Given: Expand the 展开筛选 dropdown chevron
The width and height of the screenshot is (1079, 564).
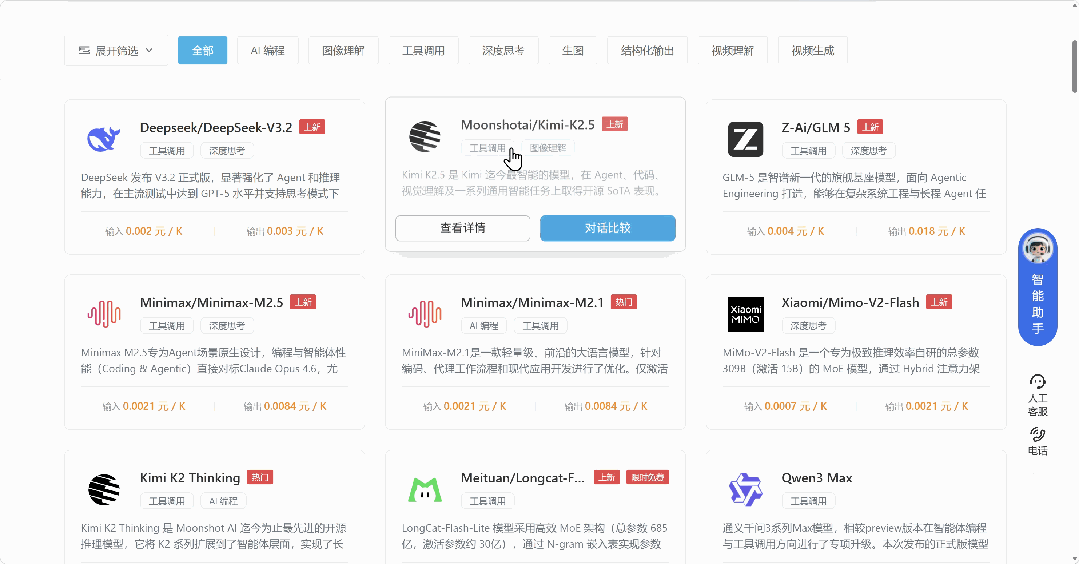Looking at the screenshot, I should pyautogui.click(x=149, y=50).
